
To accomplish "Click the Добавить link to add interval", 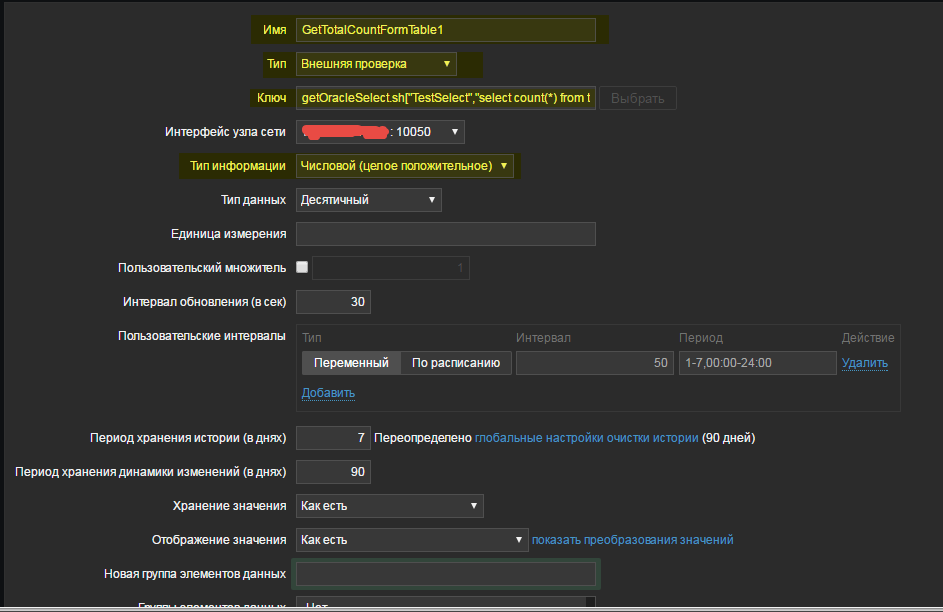I will pos(328,393).
